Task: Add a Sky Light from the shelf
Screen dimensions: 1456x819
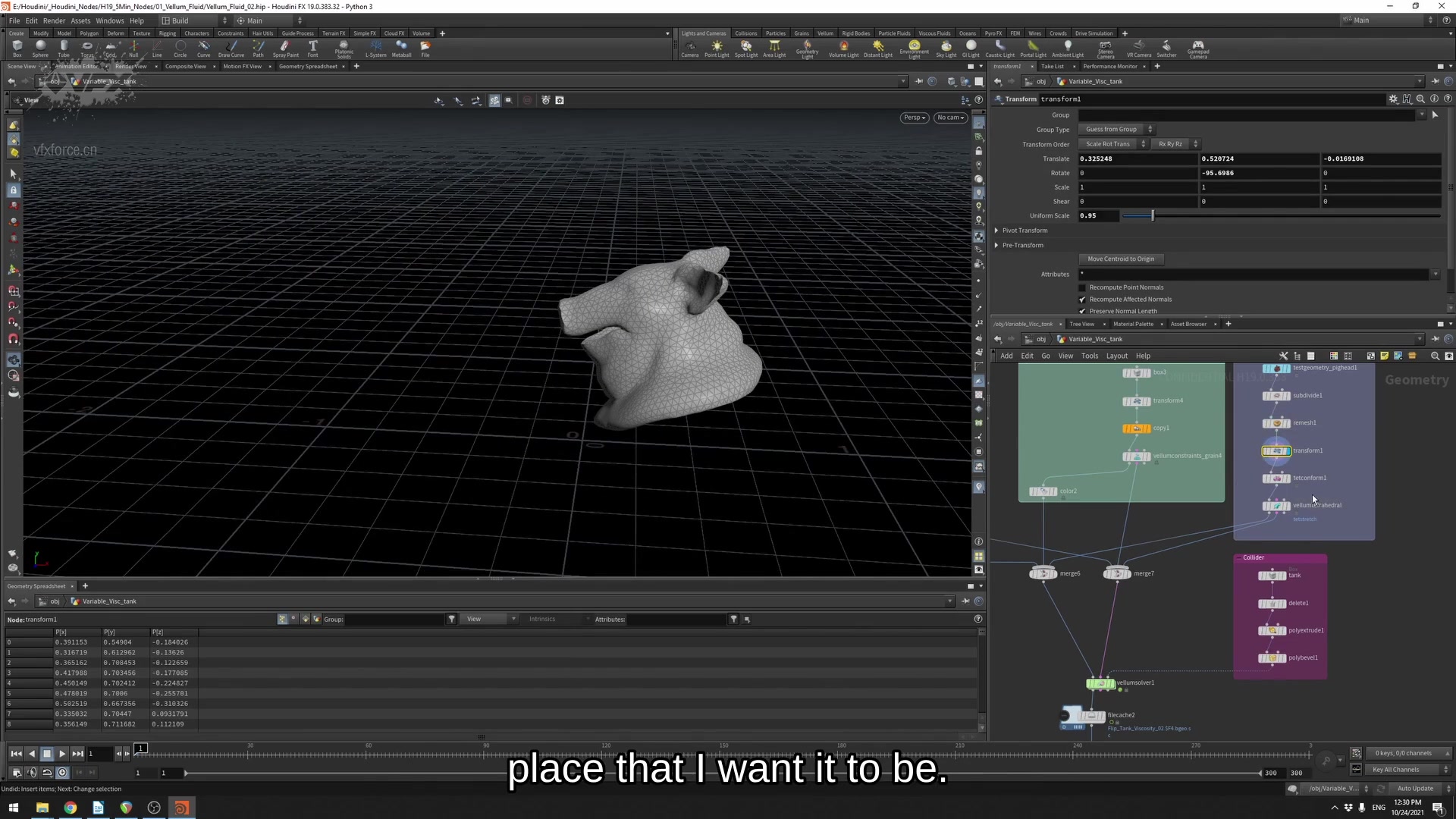Action: tap(946, 49)
